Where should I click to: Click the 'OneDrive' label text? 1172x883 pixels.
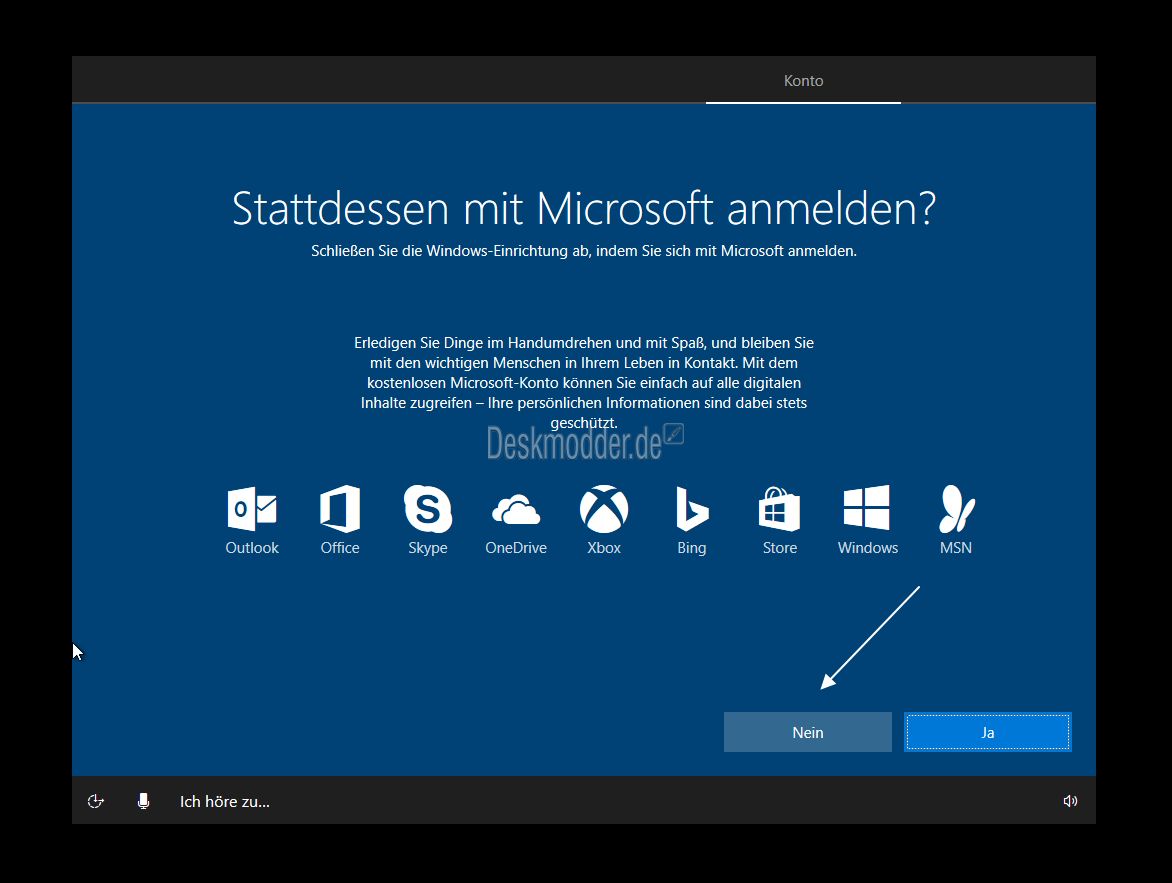click(516, 547)
